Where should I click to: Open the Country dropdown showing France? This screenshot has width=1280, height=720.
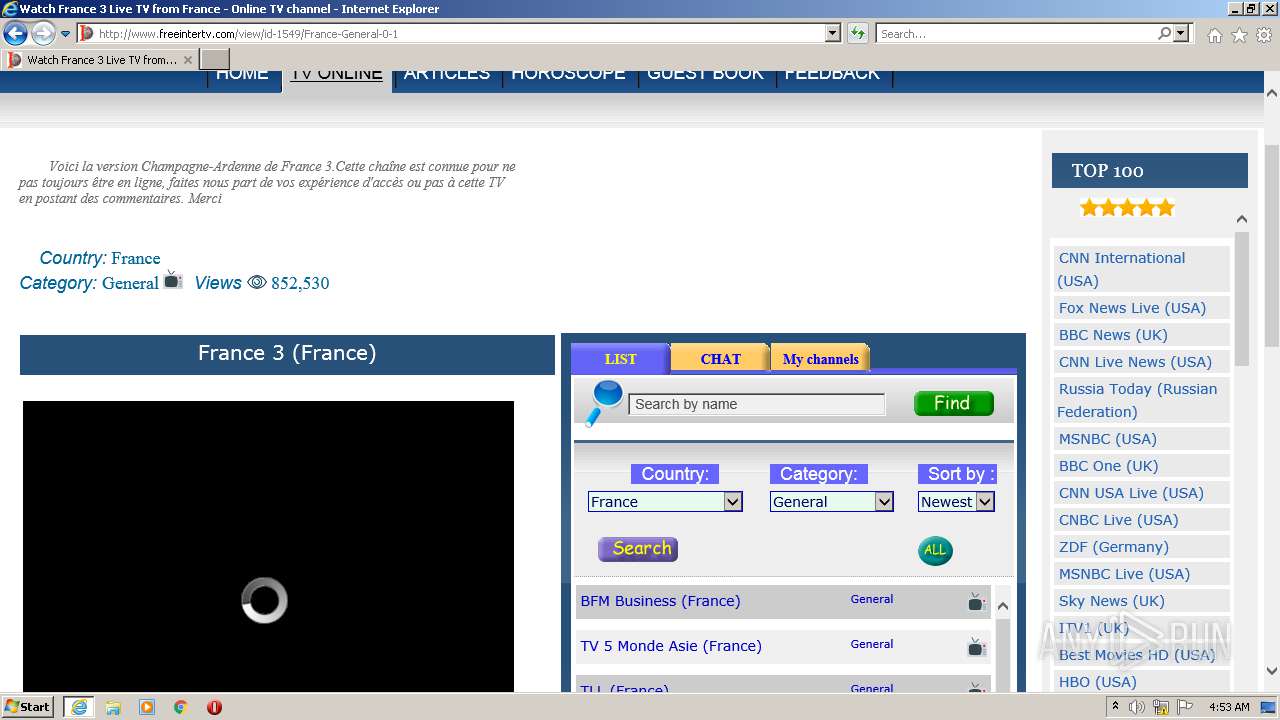click(665, 502)
